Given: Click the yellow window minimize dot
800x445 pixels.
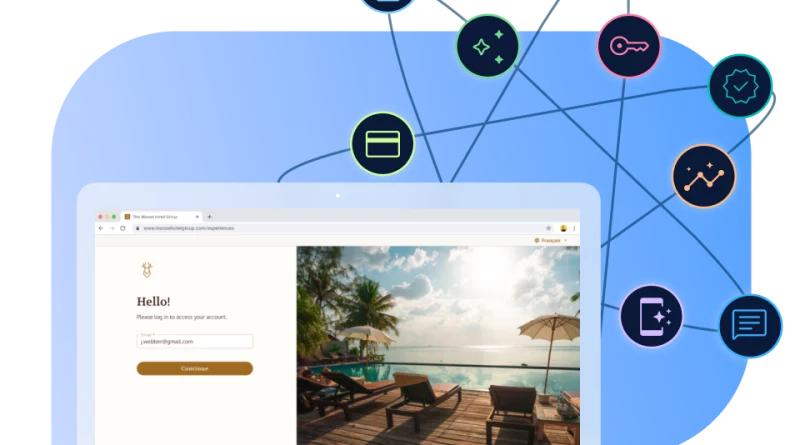Looking at the screenshot, I should pyautogui.click(x=107, y=217).
